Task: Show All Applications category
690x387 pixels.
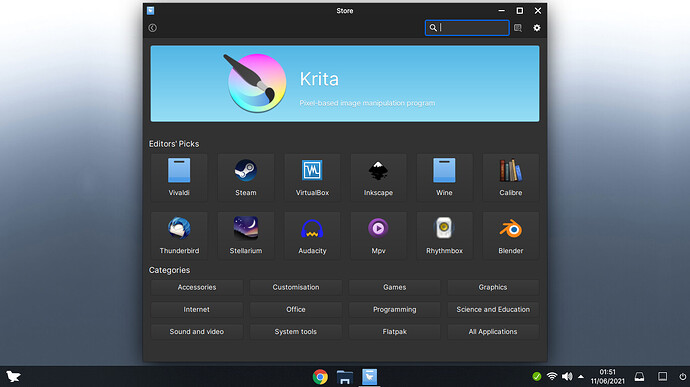Action: 493,332
